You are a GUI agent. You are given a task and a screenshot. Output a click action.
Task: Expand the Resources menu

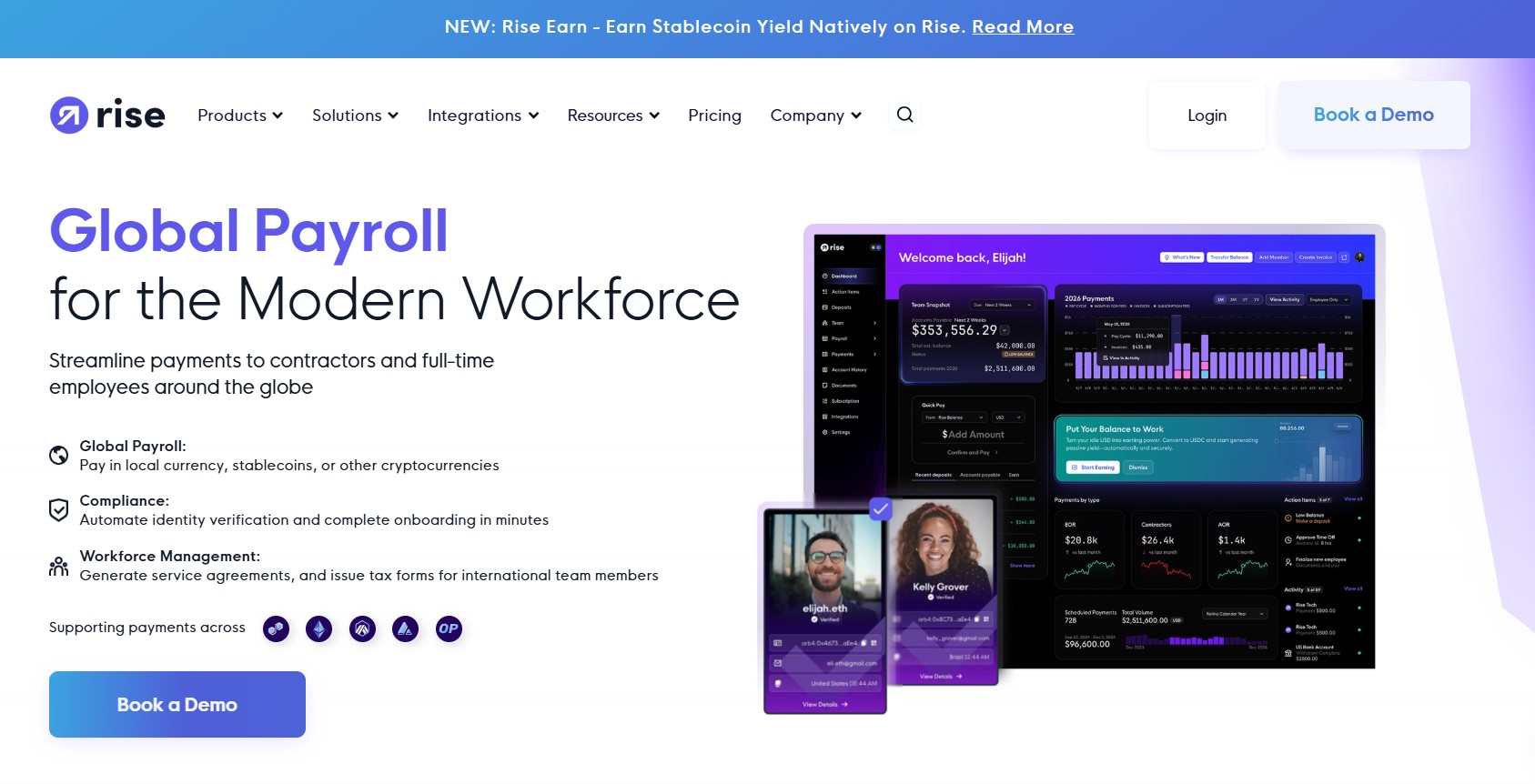[x=613, y=116]
